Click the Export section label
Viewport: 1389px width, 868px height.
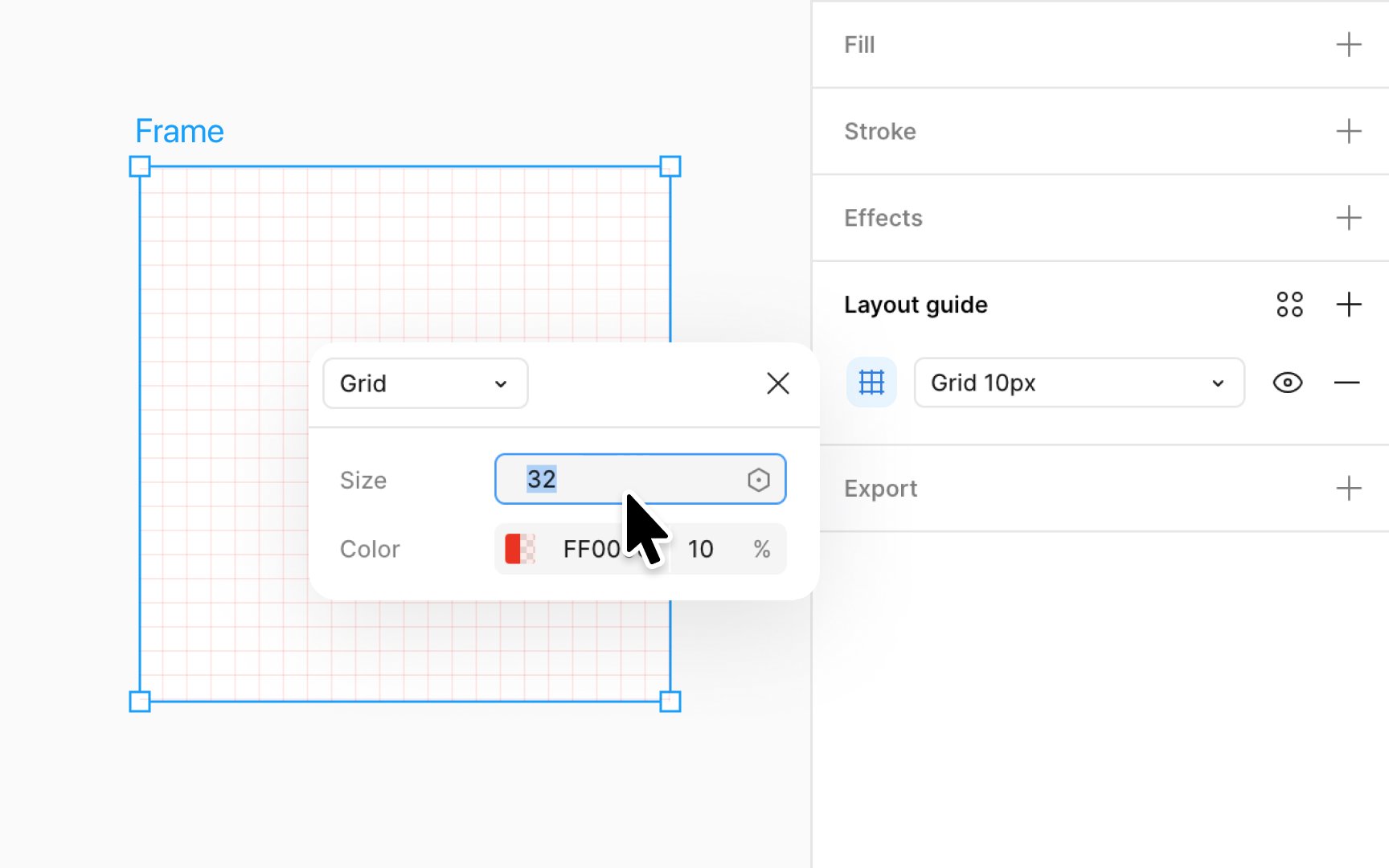coord(880,489)
